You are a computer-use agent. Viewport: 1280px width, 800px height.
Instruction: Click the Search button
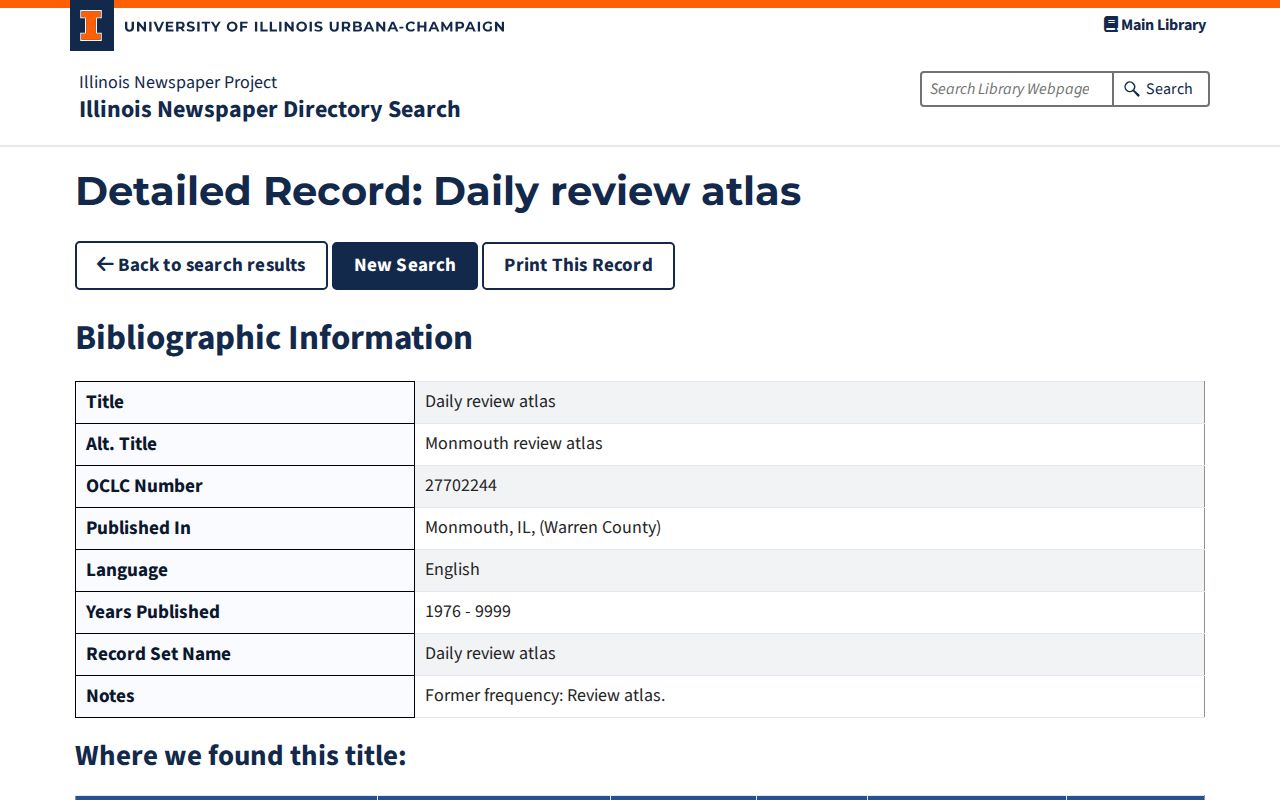[1161, 89]
